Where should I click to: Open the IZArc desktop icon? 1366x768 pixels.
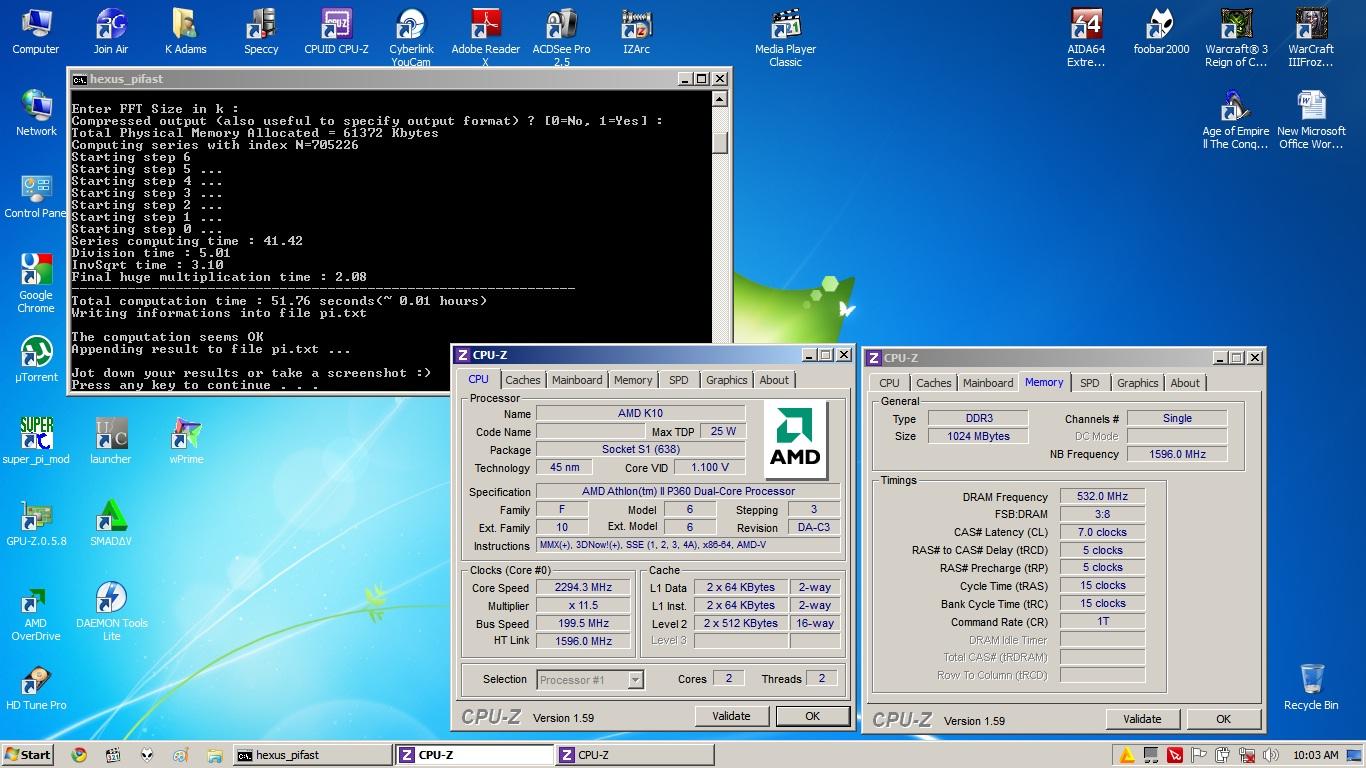(636, 32)
